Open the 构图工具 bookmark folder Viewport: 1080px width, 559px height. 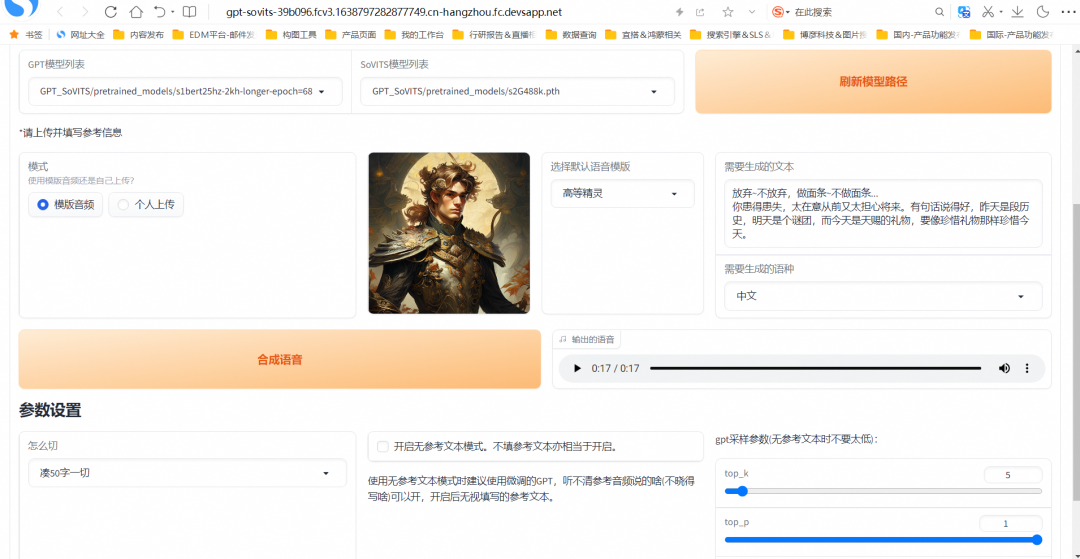tap(291, 34)
